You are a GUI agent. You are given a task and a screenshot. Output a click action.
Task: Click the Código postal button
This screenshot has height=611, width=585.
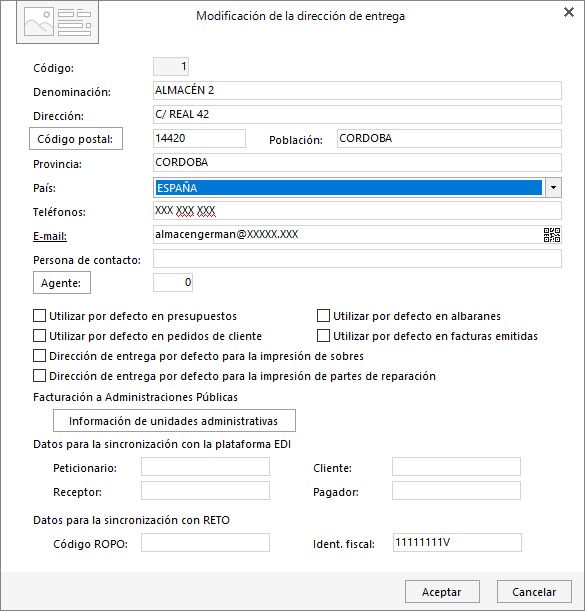pos(76,139)
